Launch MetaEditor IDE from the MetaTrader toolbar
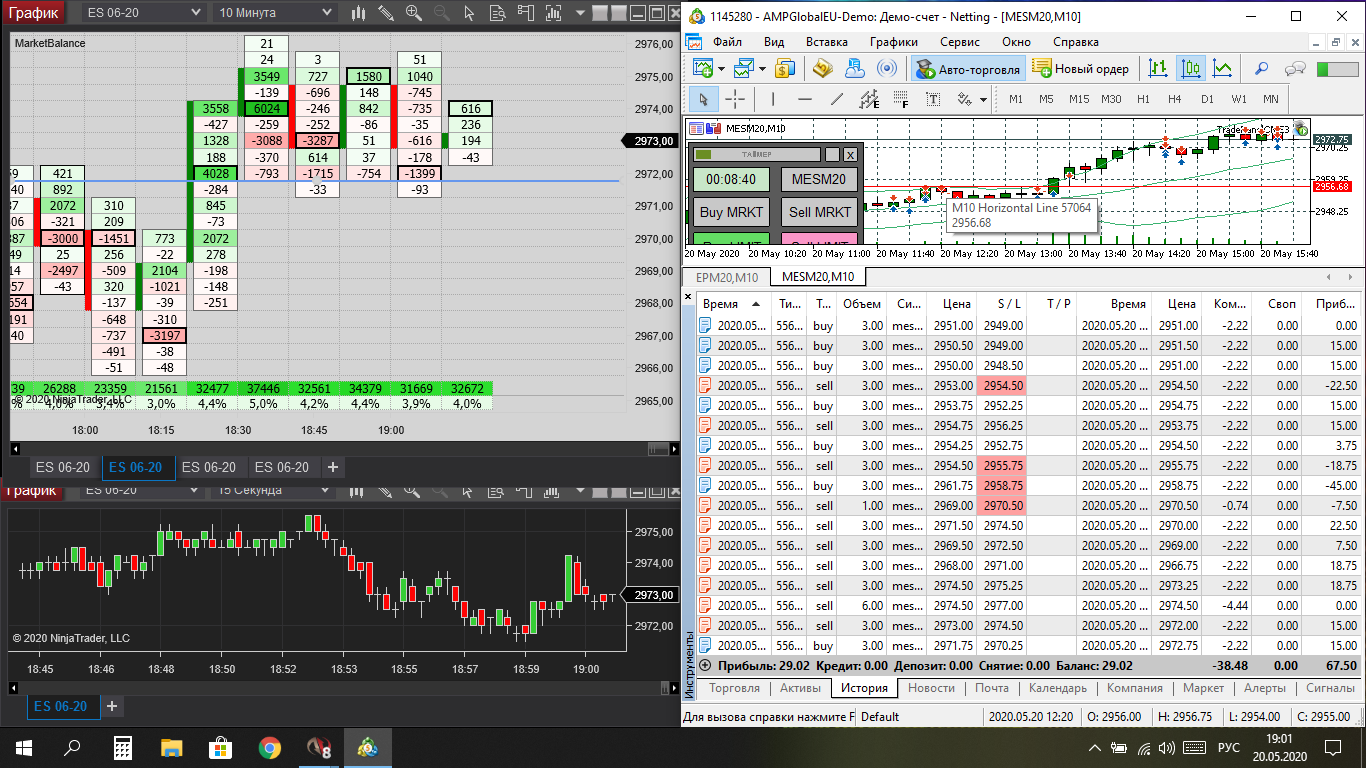 [823, 69]
